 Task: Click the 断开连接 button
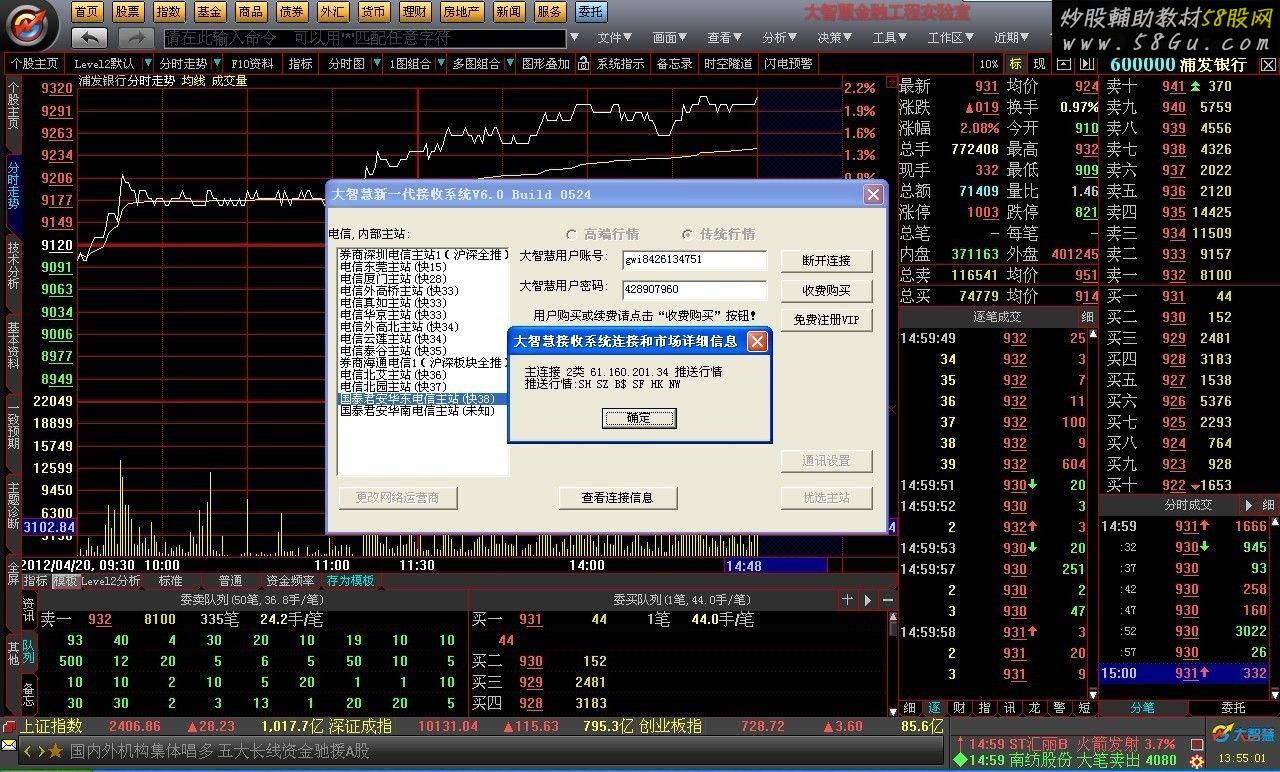coord(826,261)
